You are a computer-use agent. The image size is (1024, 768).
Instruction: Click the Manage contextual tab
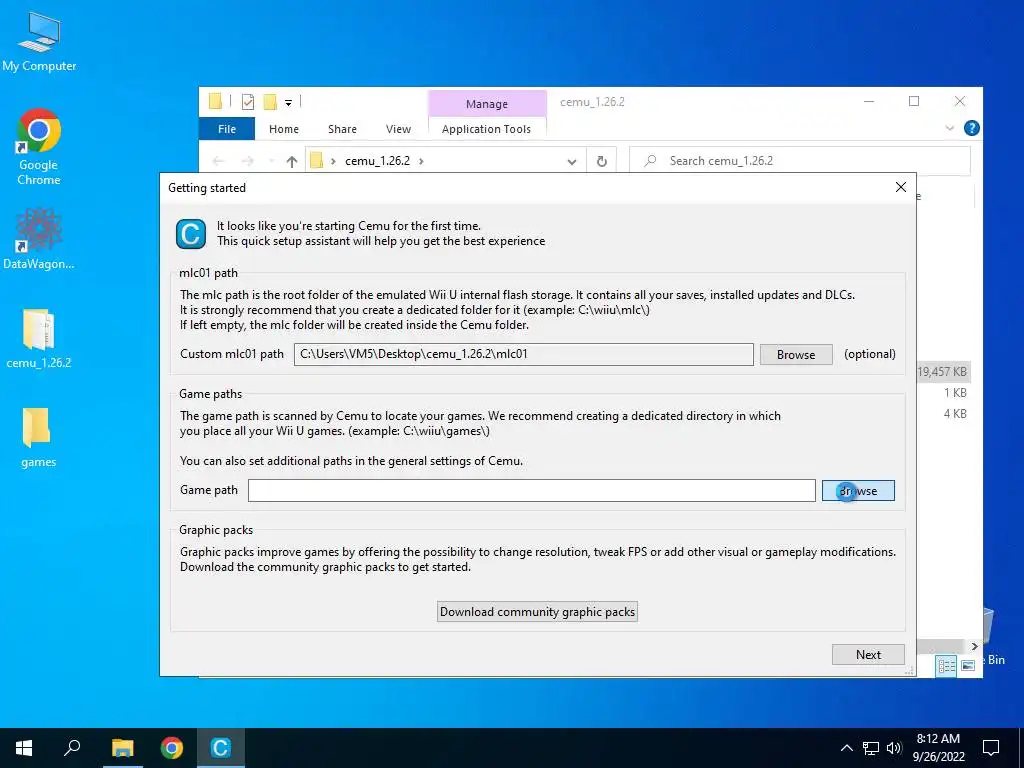coord(487,104)
